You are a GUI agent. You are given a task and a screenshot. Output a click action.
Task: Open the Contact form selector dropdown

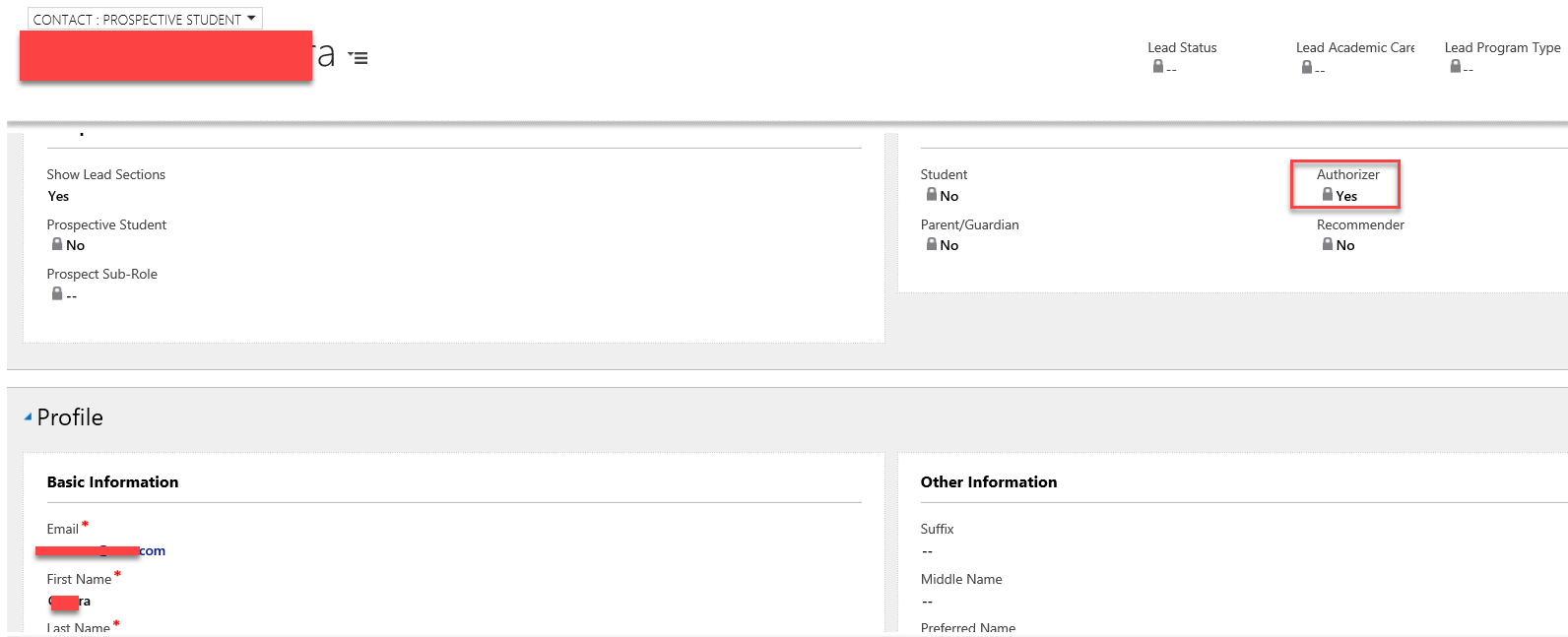click(x=145, y=19)
